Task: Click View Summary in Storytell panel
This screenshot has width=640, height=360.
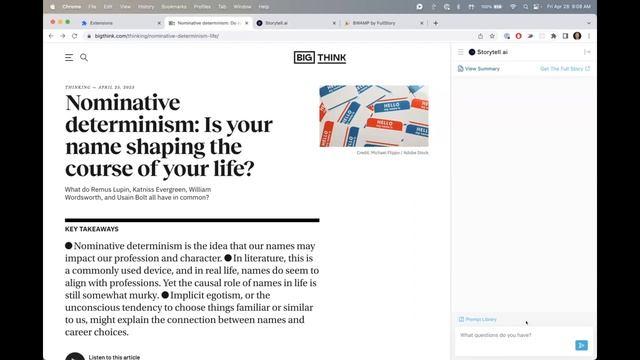Action: tap(479, 69)
